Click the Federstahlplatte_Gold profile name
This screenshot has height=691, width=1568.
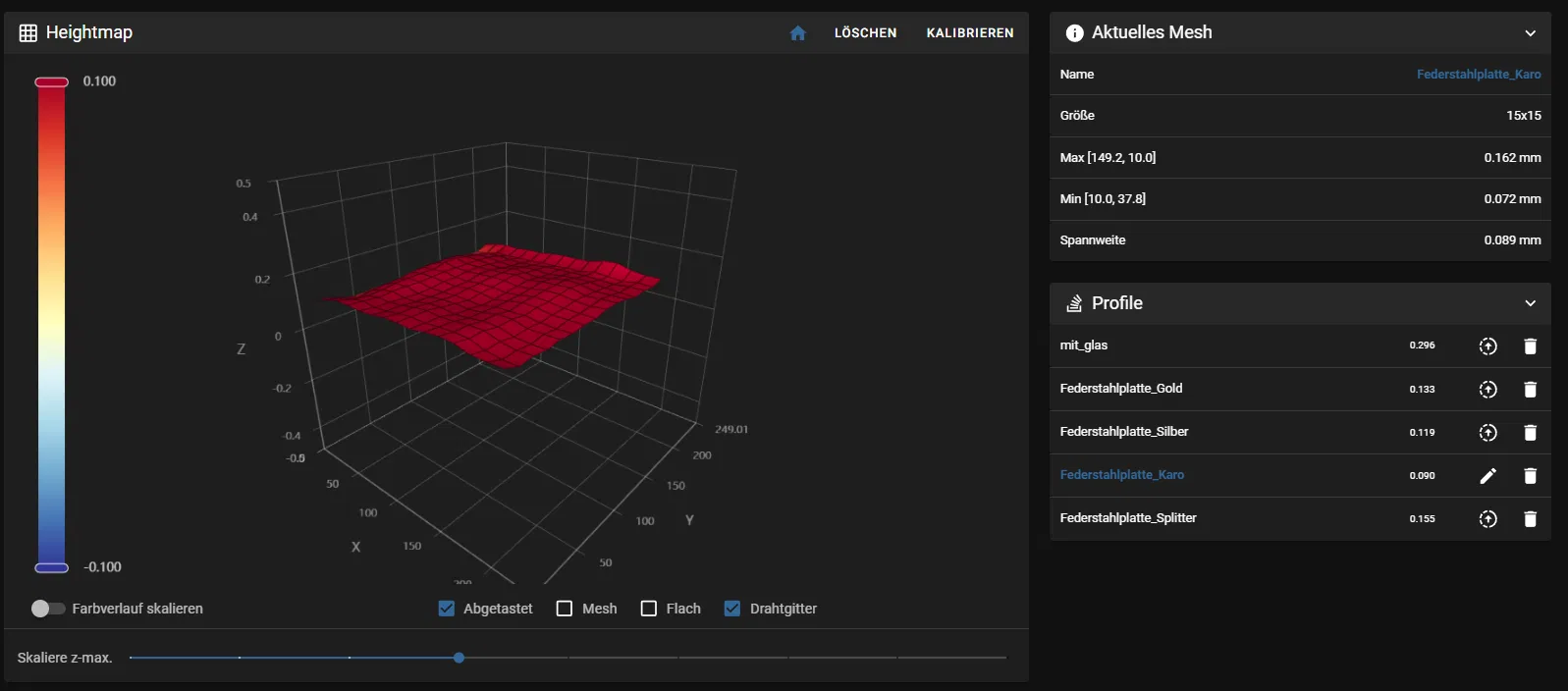(x=1121, y=388)
